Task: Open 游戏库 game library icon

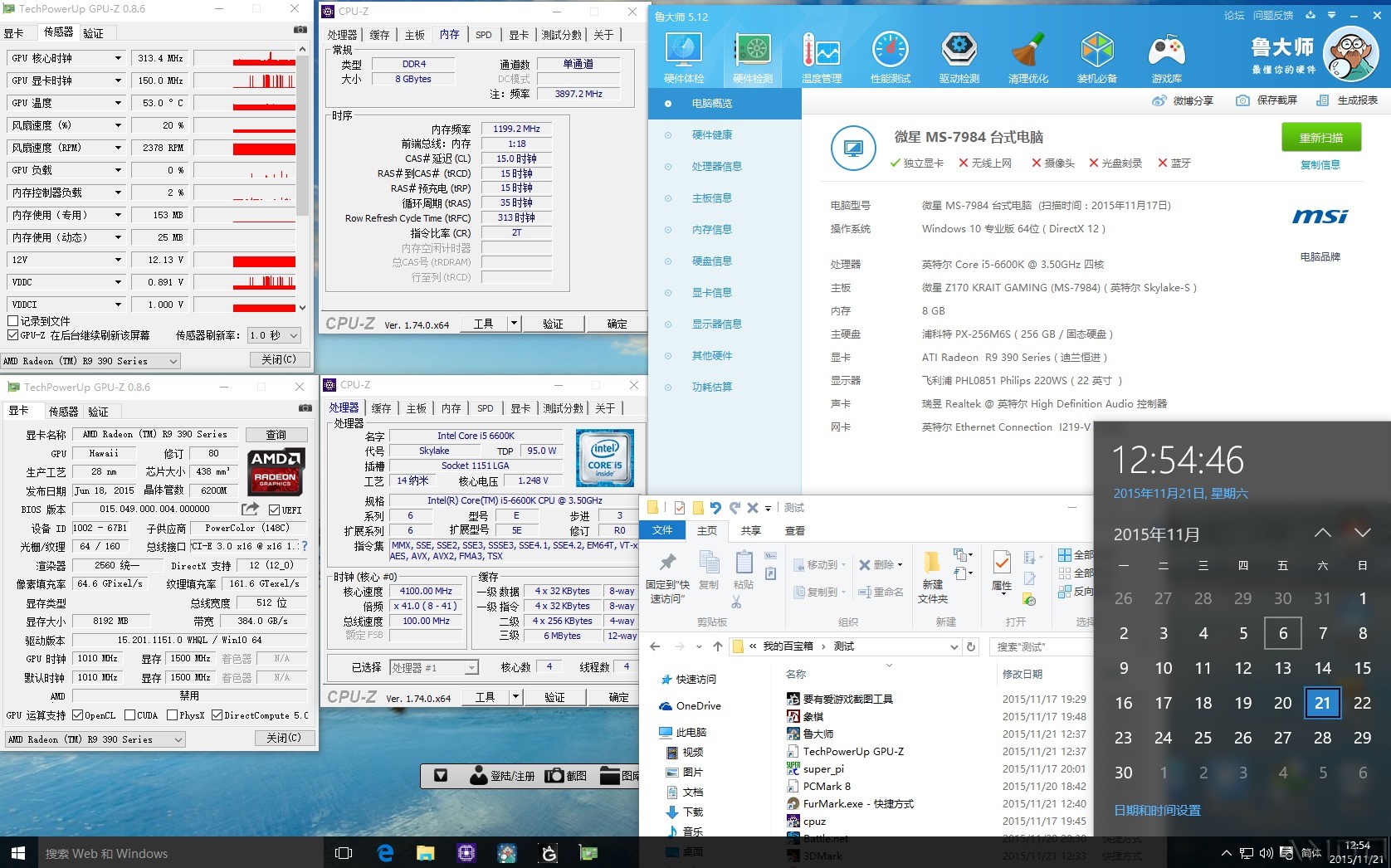Action: (x=1166, y=58)
